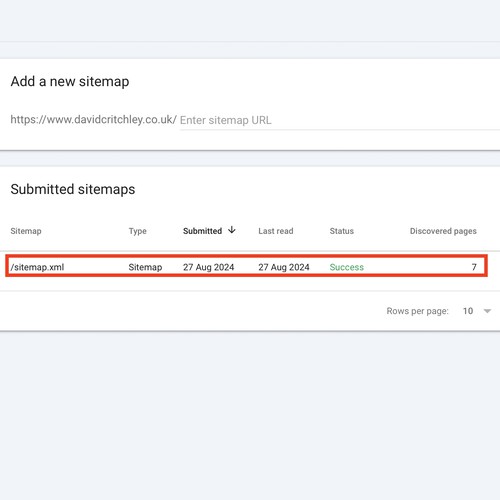This screenshot has width=500, height=500.
Task: Sort by the Submitted column header
Action: [x=202, y=231]
